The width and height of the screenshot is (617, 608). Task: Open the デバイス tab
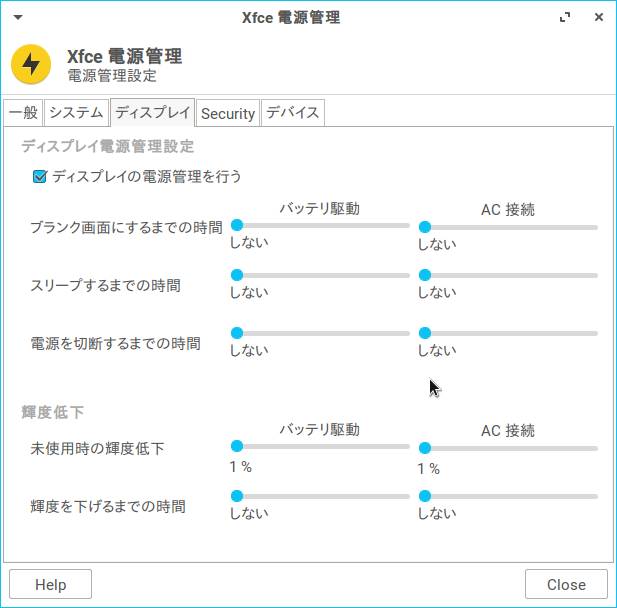coord(293,113)
